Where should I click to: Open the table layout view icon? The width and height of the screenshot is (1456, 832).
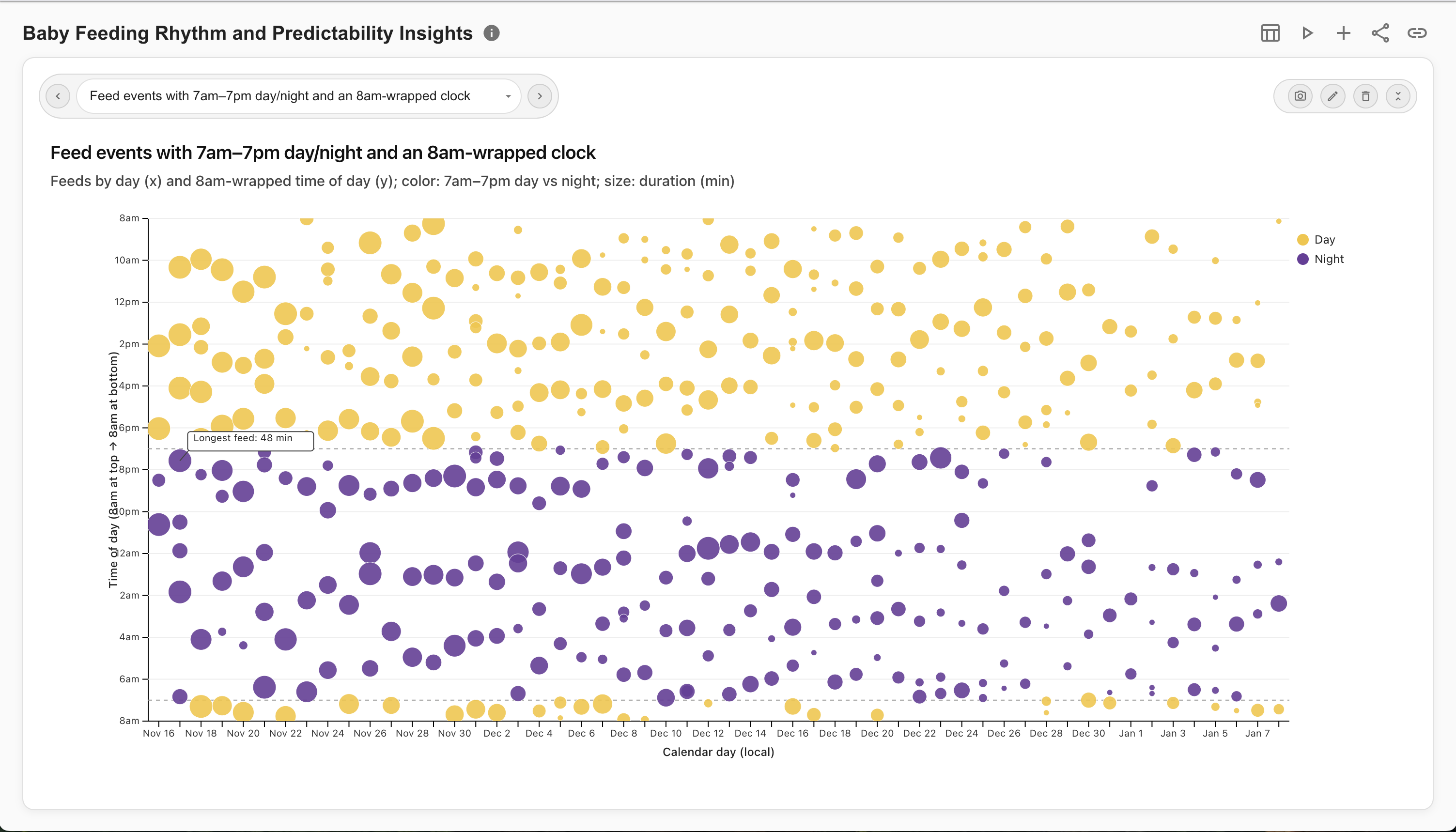pyautogui.click(x=1270, y=33)
